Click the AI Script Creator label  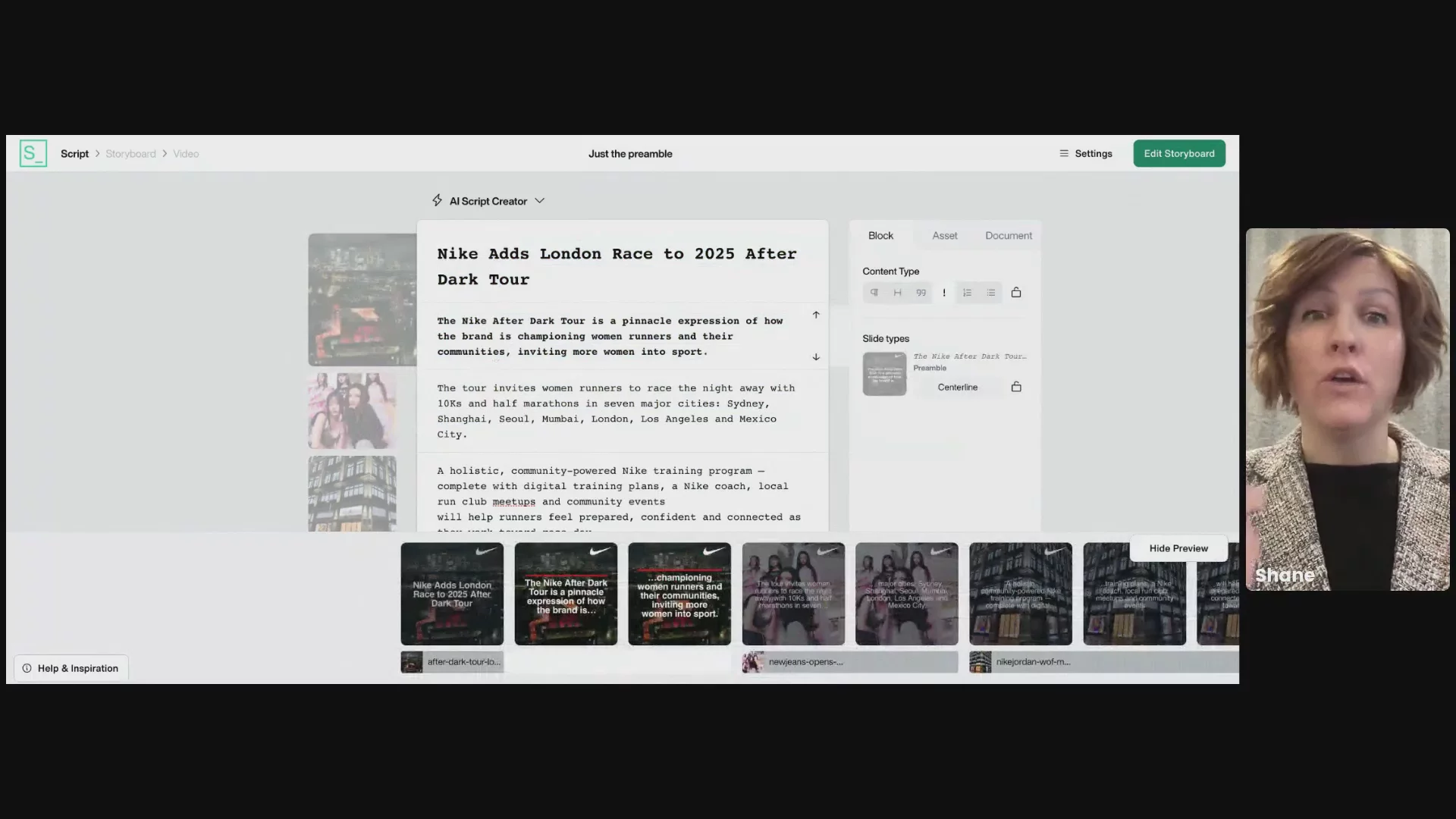pos(488,201)
